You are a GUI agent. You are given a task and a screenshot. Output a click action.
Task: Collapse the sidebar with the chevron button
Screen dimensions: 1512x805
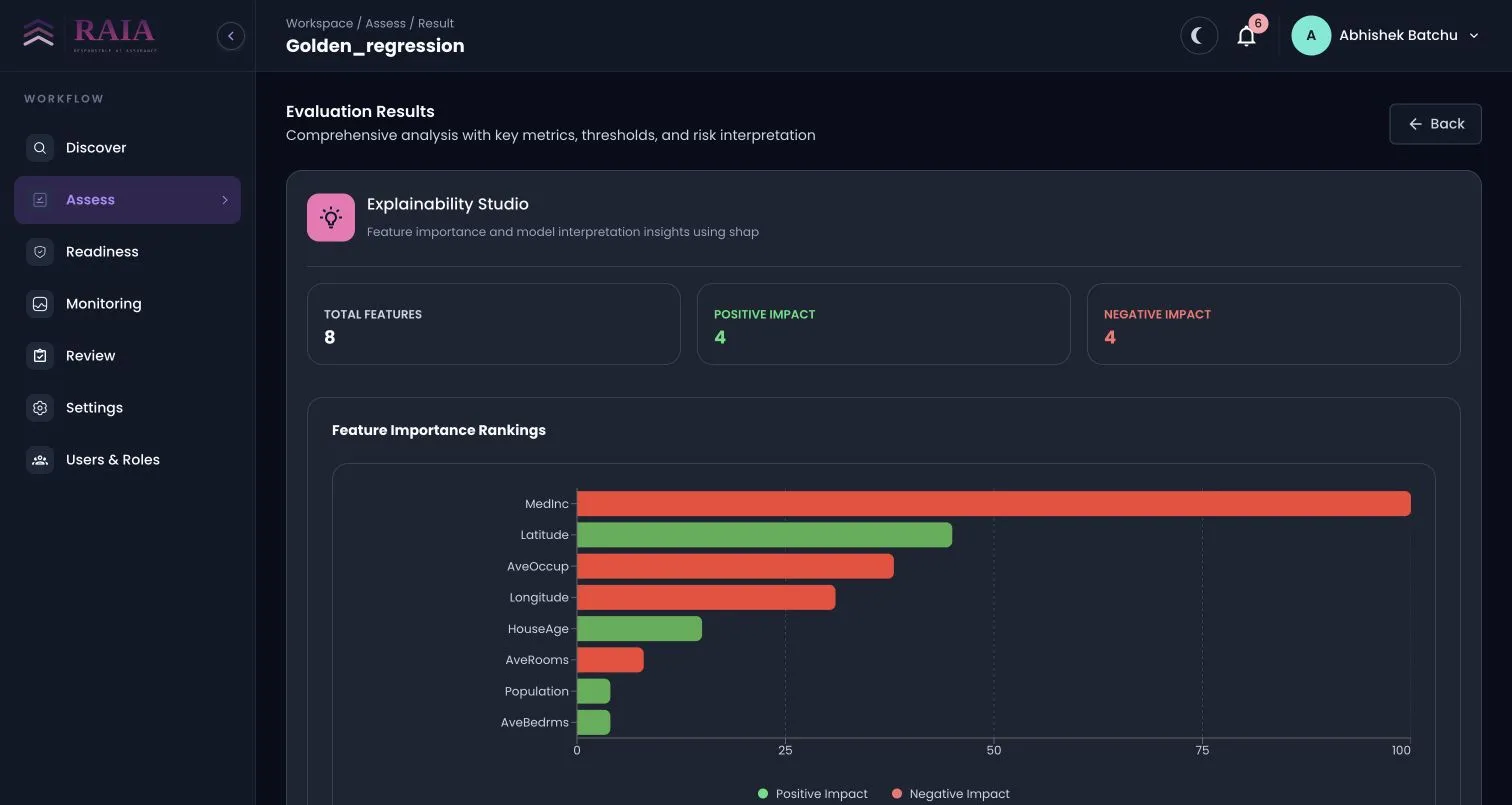pos(231,36)
